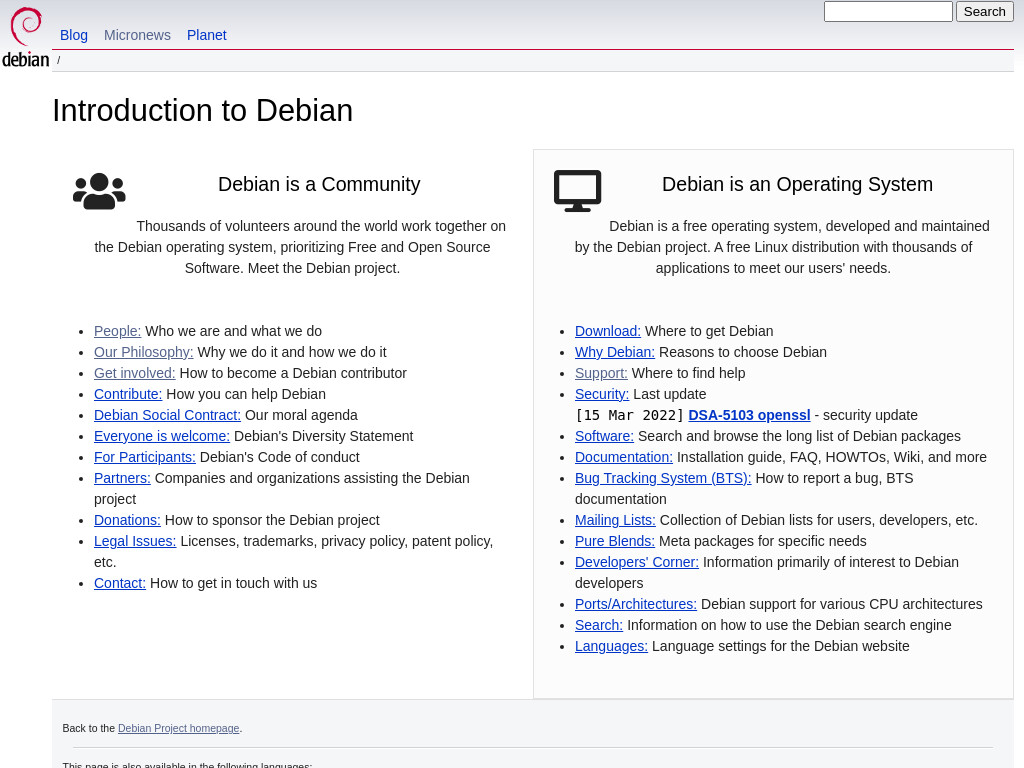
Task: Open the Contact link
Action: [120, 583]
